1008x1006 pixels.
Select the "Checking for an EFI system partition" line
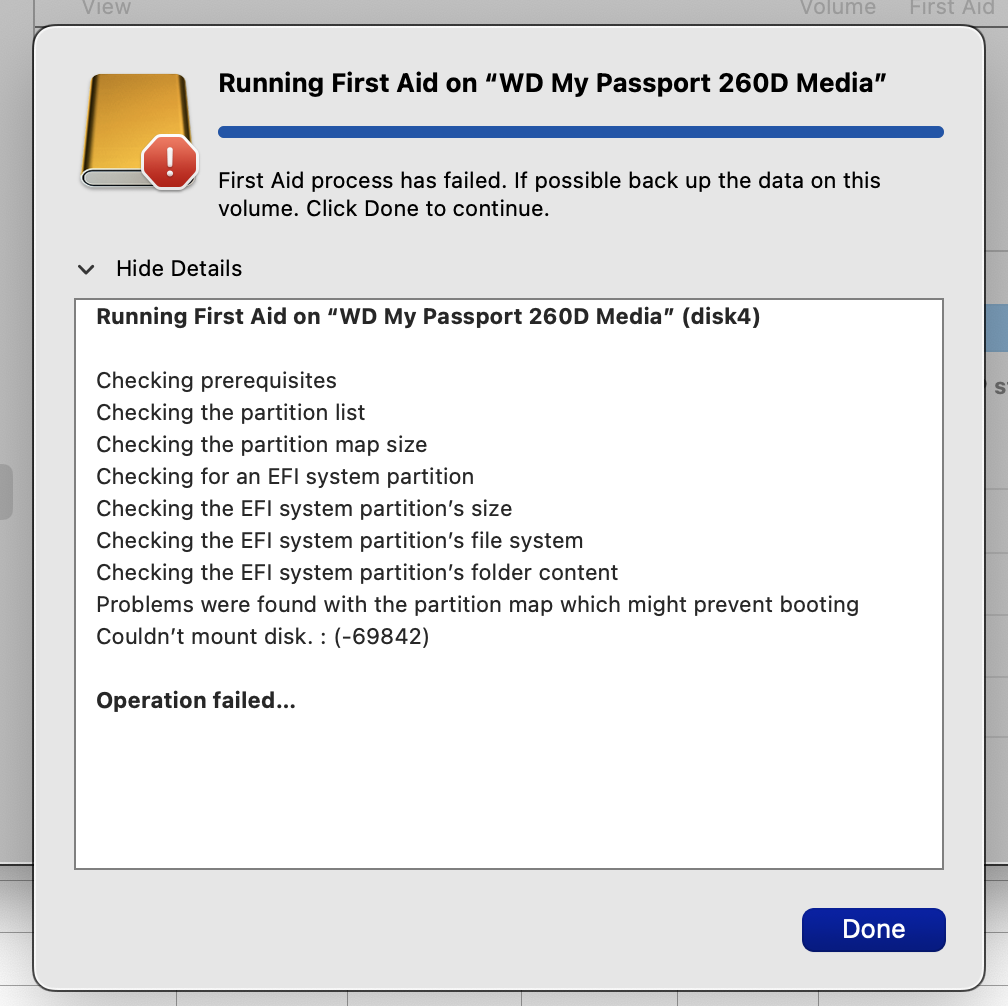(285, 477)
